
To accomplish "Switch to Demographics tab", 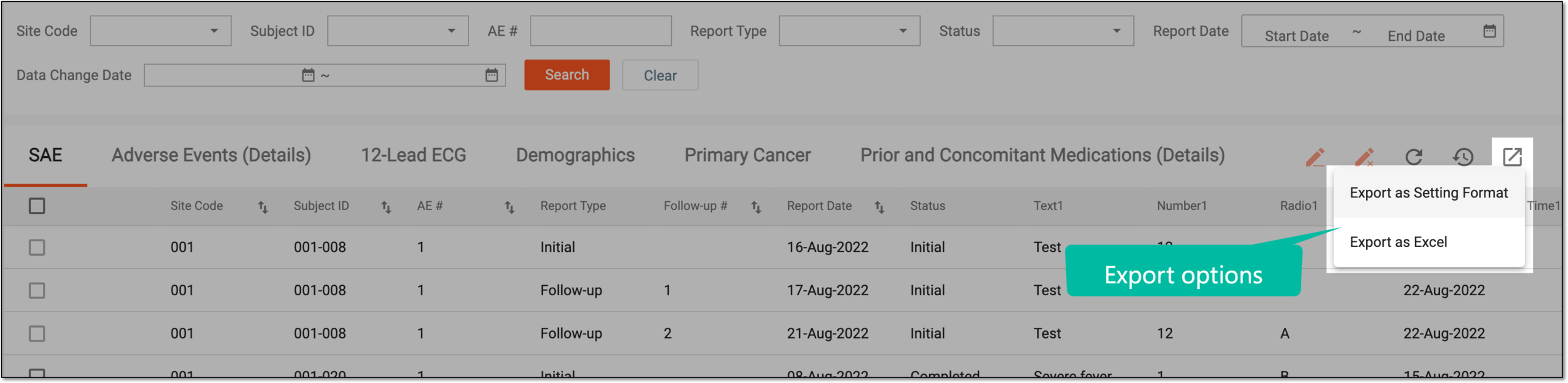I will coord(575,155).
